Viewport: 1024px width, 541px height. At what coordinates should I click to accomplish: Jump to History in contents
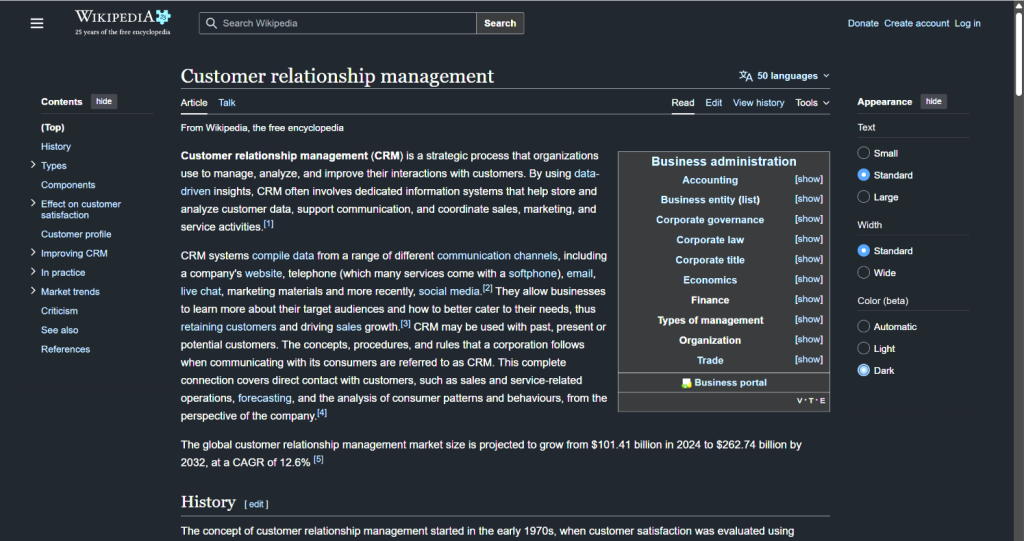pyautogui.click(x=56, y=146)
